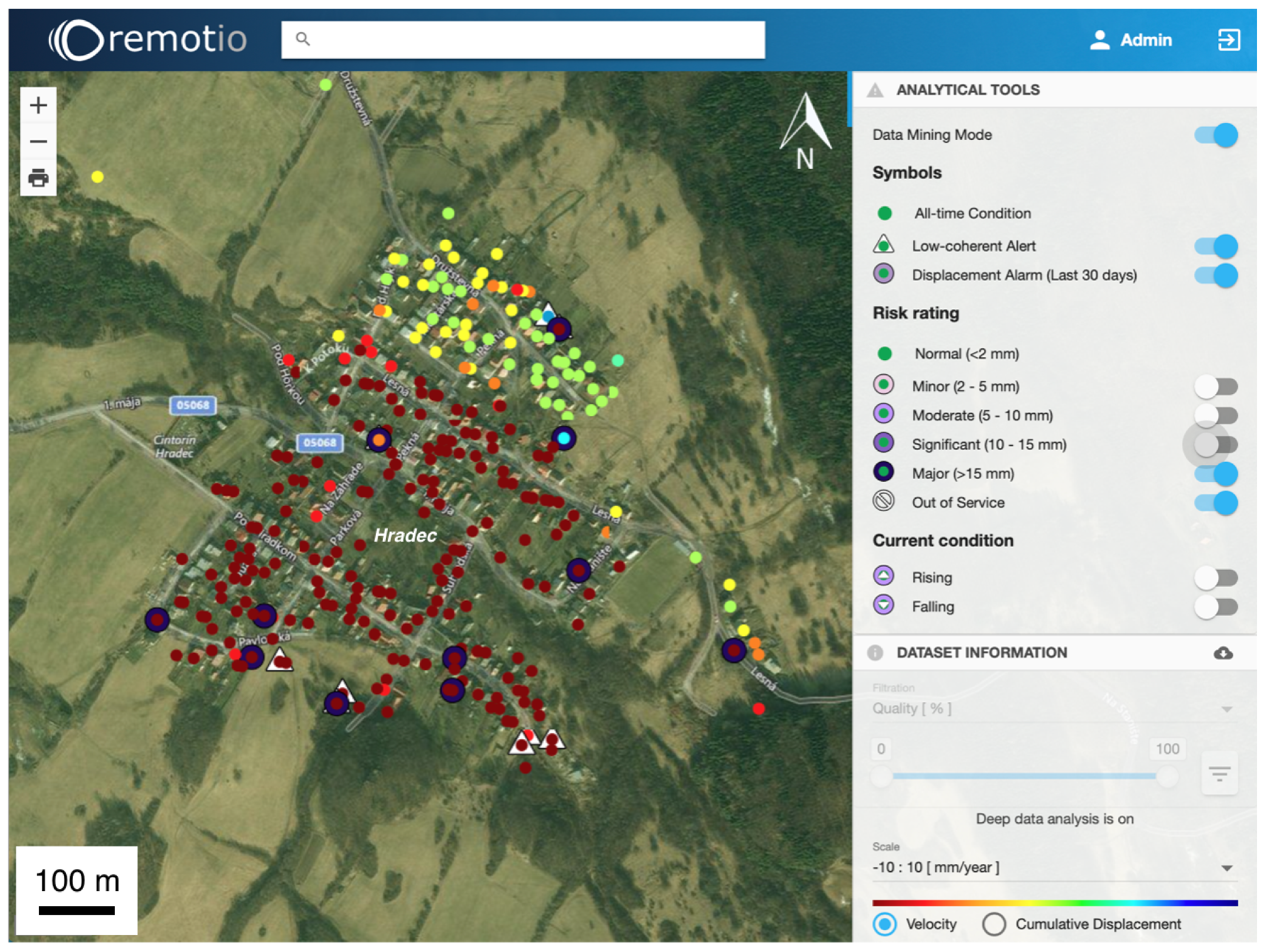Expand the Quality [%] filtration dropdown
The width and height of the screenshot is (1267, 952).
(x=1054, y=709)
